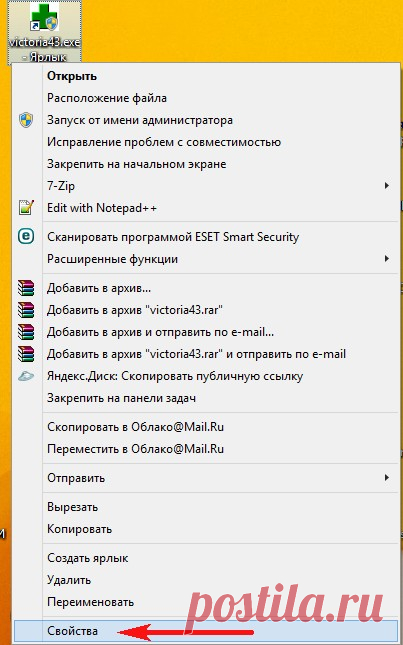Viewport: 403px width, 645px height.
Task: Expand the Отправить submenu arrow
Action: coord(387,478)
